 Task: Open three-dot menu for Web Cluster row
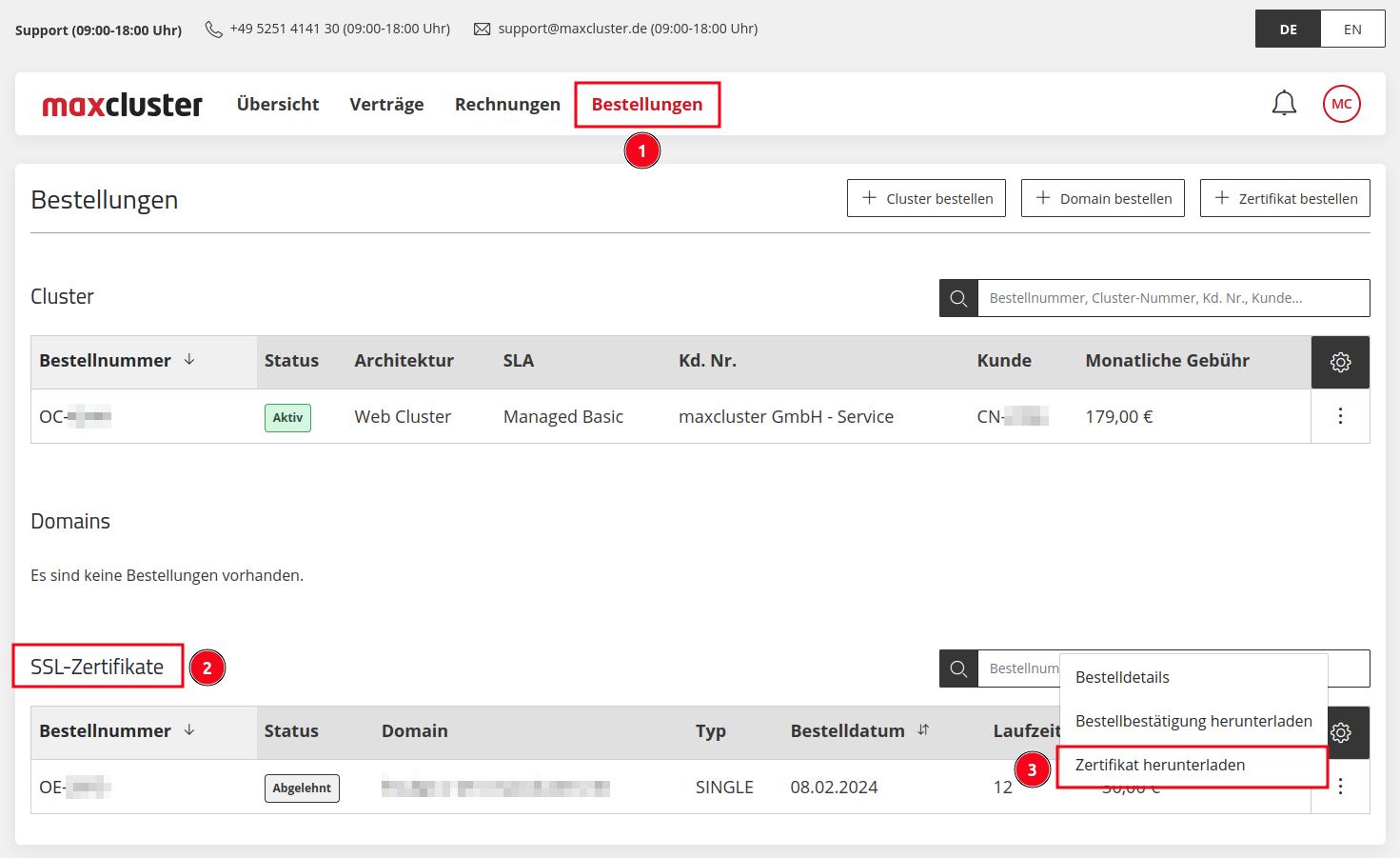click(x=1340, y=416)
